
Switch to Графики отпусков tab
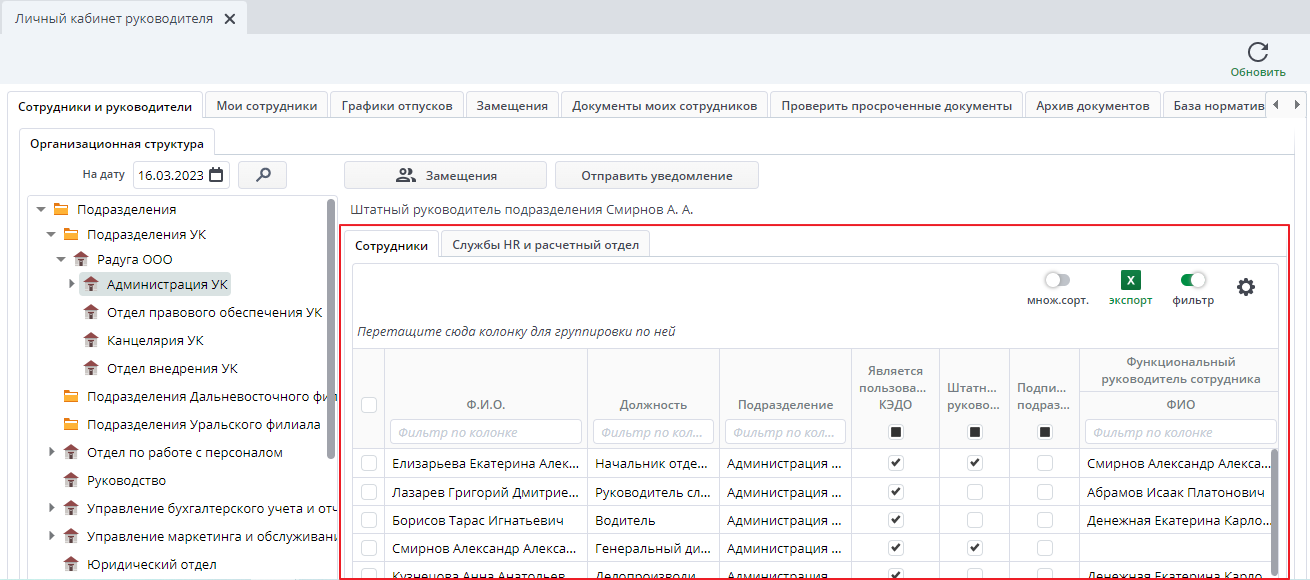click(x=397, y=106)
